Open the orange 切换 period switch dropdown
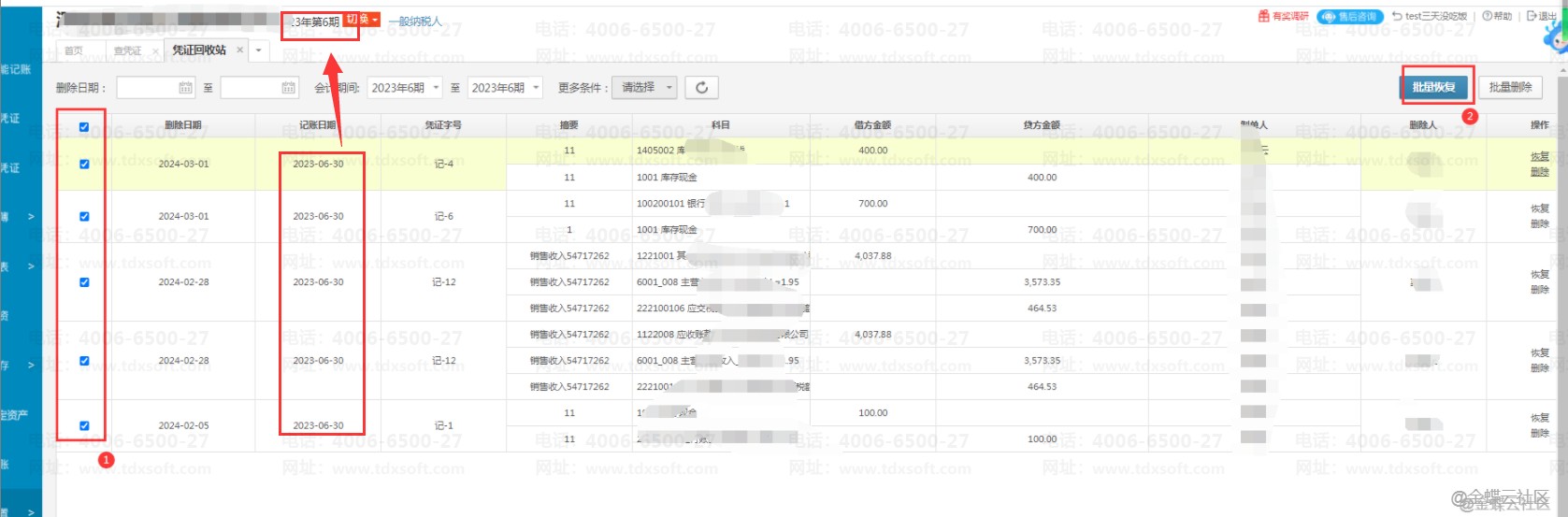Viewport: 1568px width, 517px height. [362, 20]
